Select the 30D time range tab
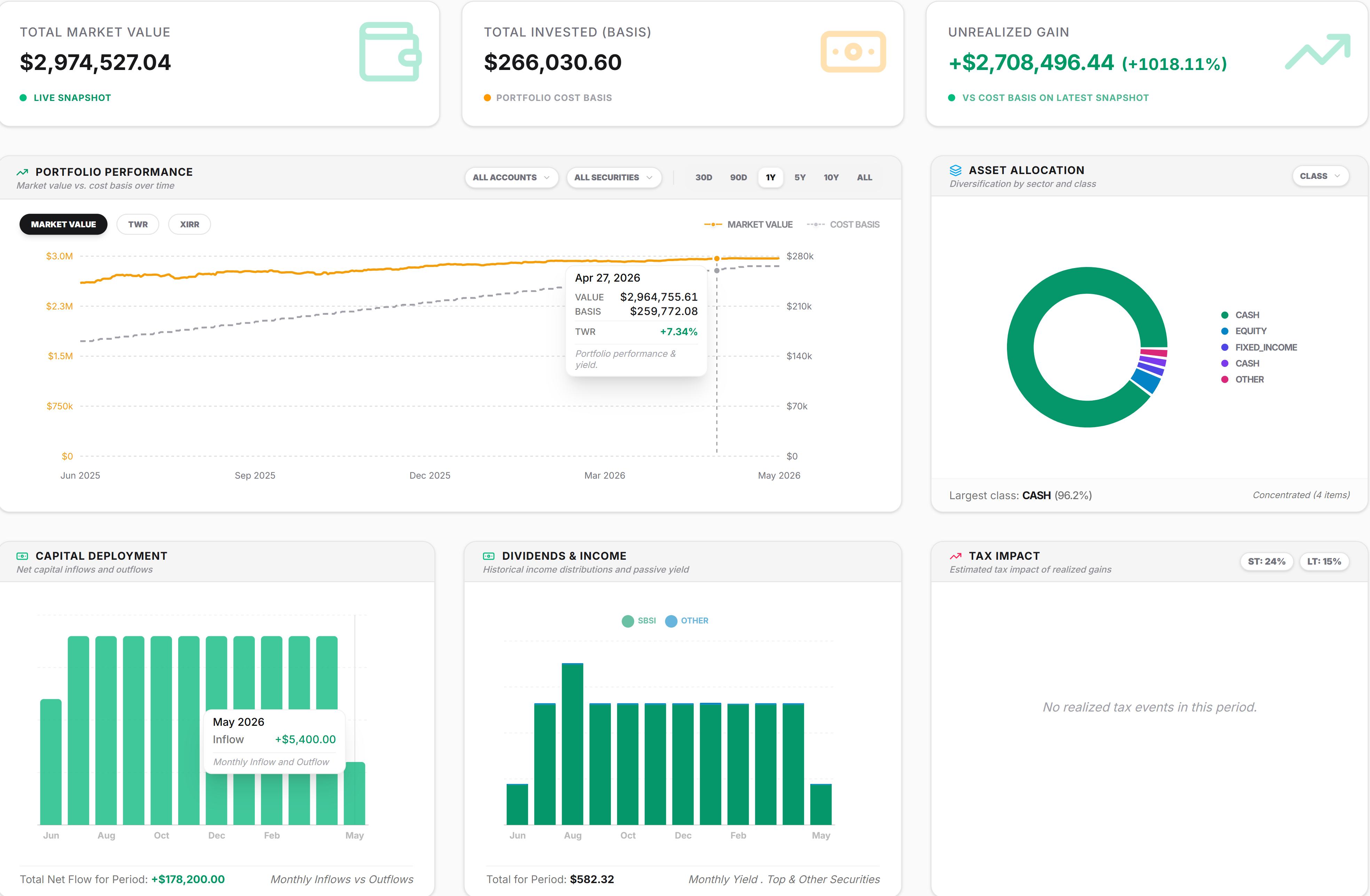Image resolution: width=1370 pixels, height=896 pixels. (703, 178)
